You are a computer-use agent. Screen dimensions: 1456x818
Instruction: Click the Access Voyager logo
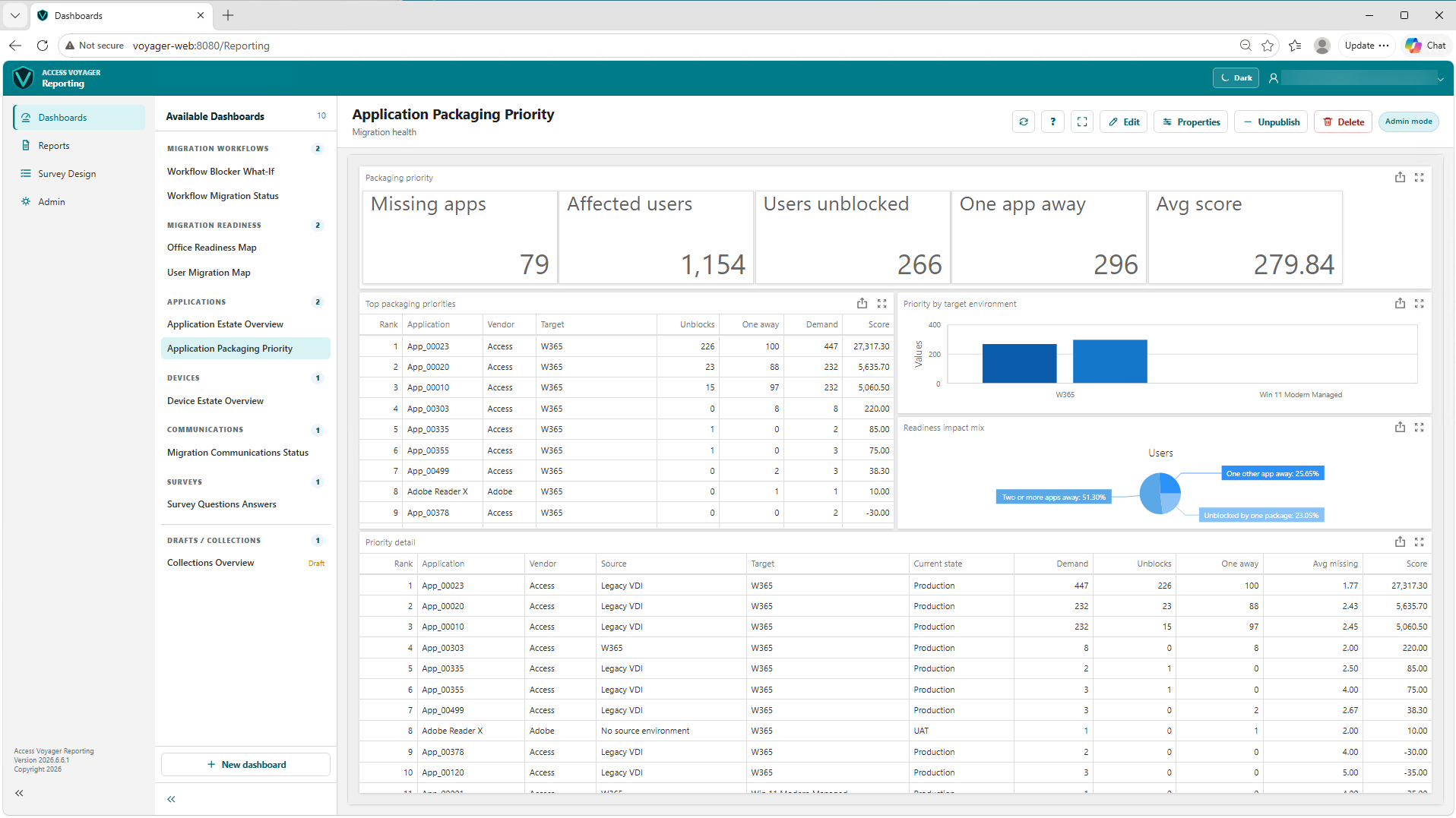24,77
